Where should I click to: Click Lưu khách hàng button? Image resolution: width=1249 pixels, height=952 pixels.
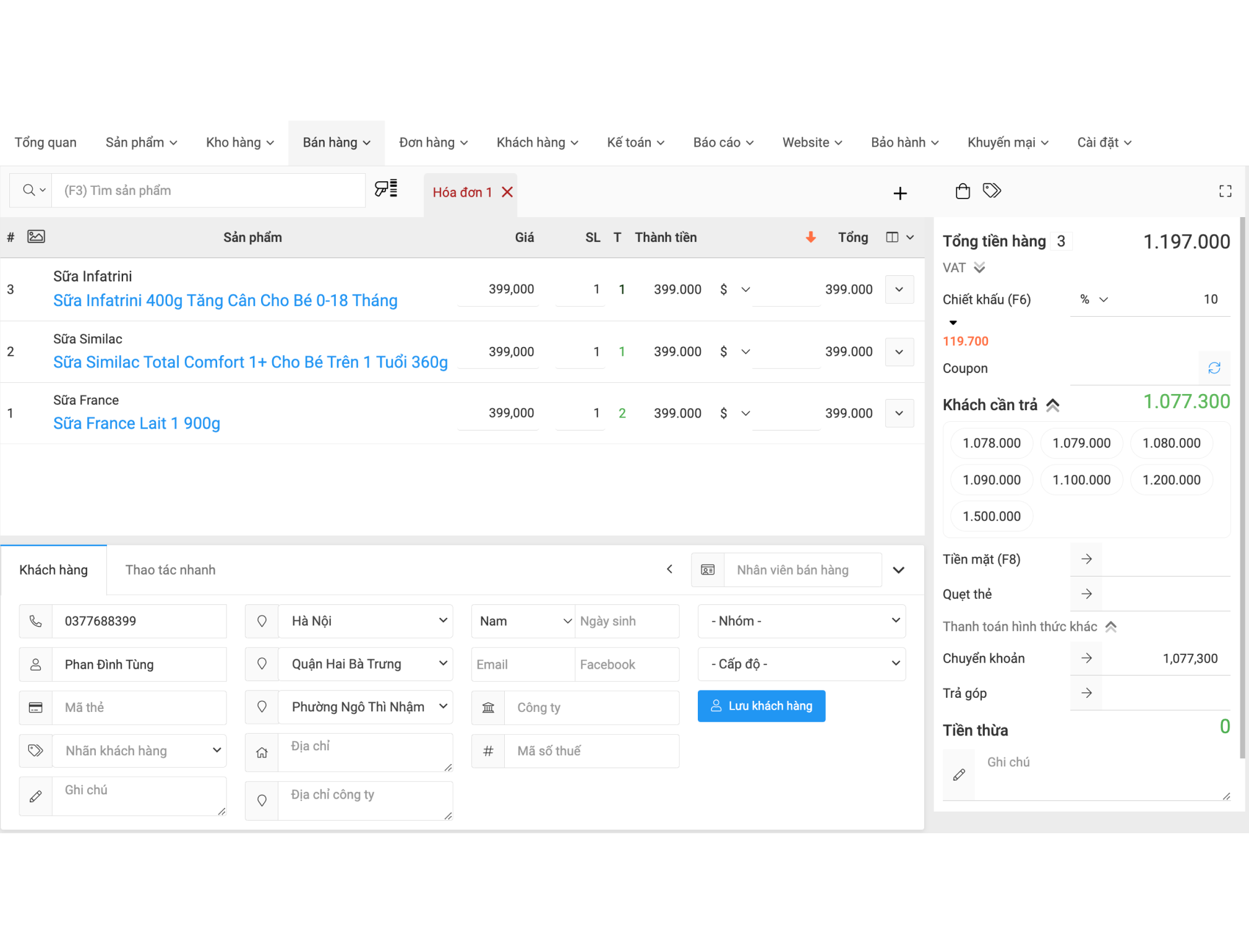pyautogui.click(x=762, y=706)
